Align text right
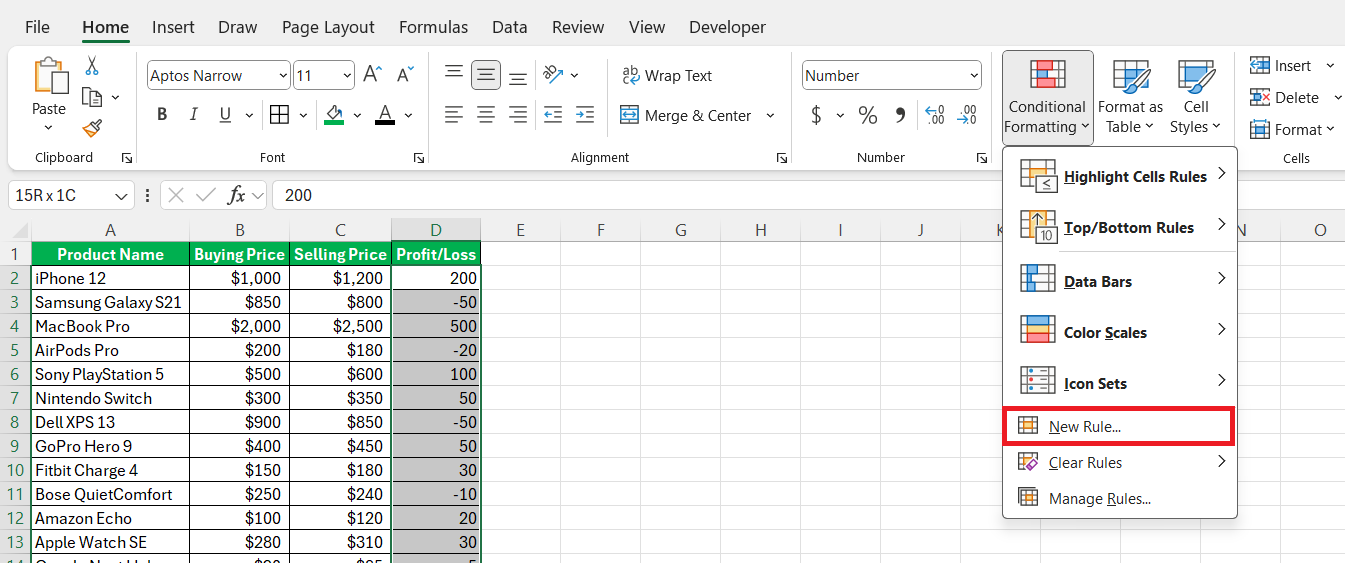 click(518, 115)
